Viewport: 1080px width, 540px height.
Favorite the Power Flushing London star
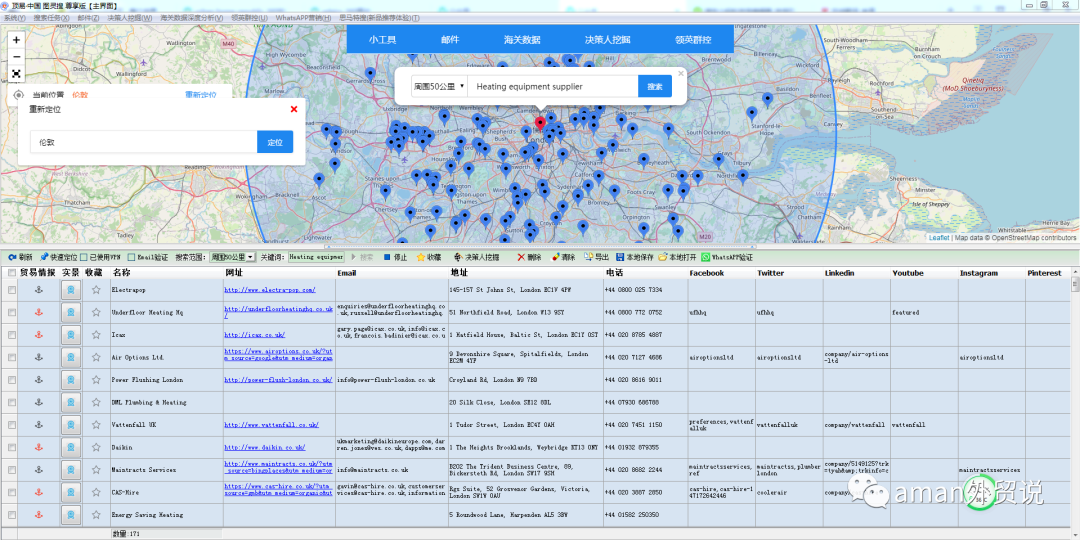coord(96,380)
